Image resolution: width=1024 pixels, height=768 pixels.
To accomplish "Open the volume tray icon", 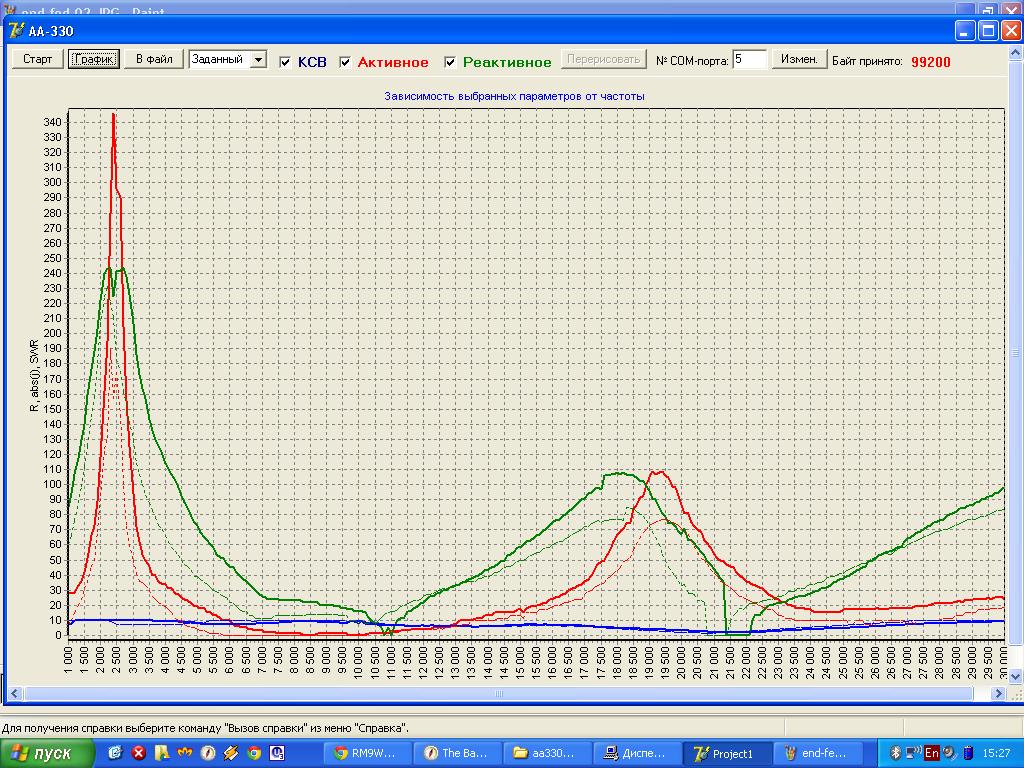I will [949, 753].
